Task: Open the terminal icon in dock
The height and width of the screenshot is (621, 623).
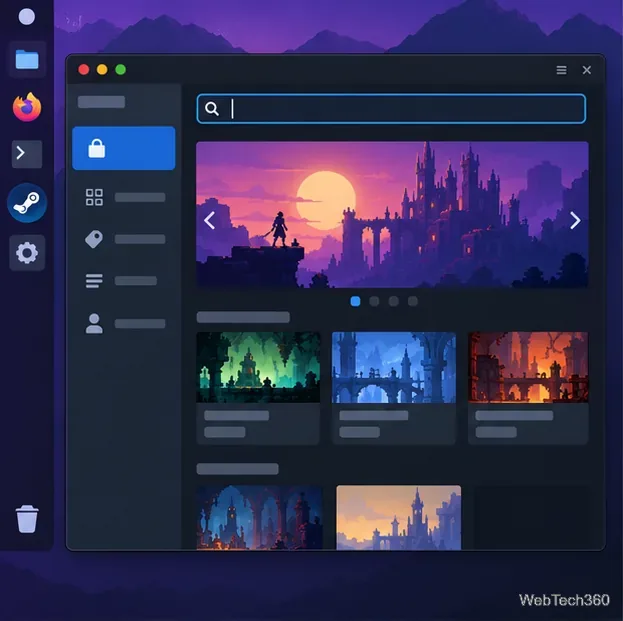Action: tap(27, 154)
